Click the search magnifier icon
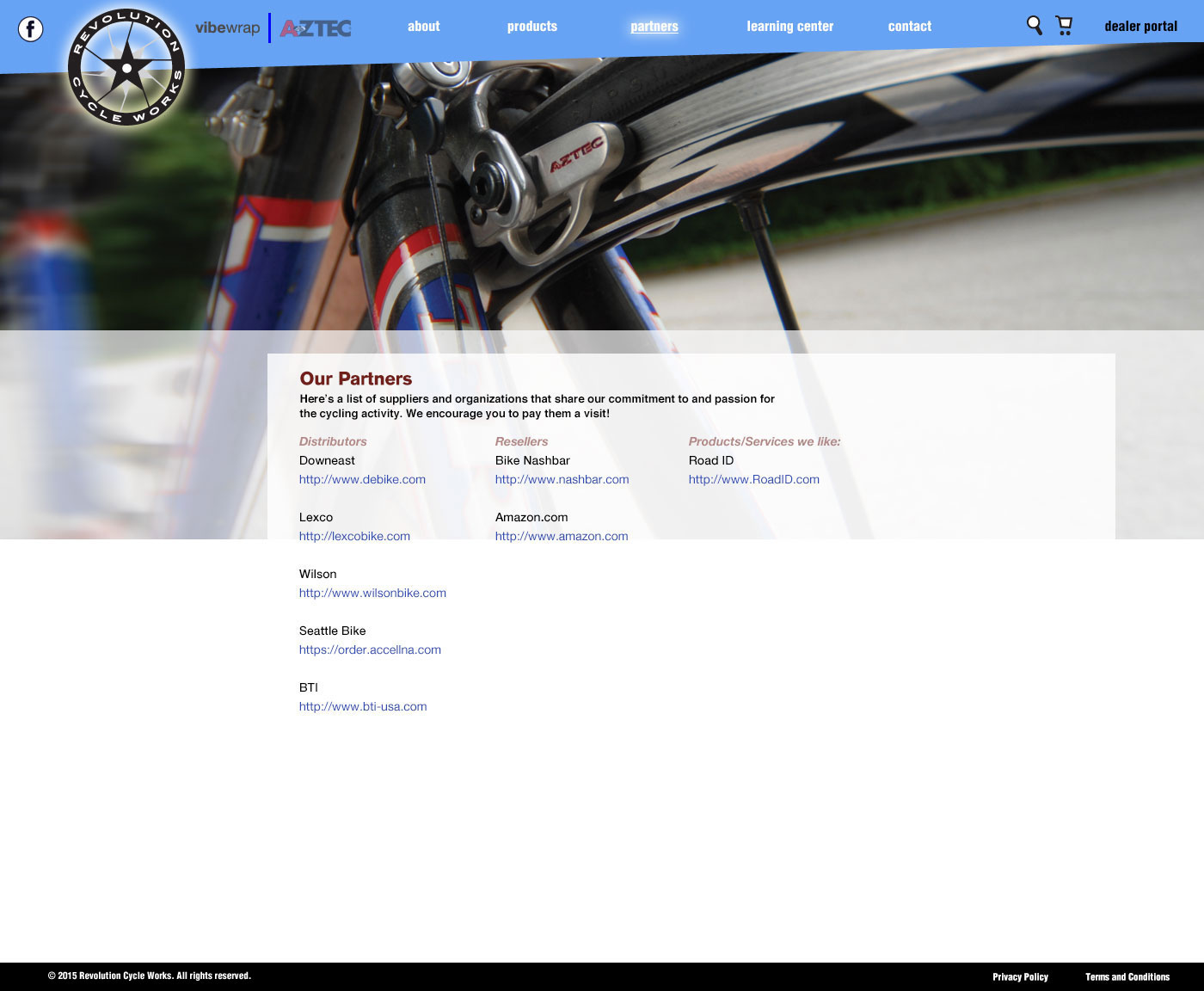This screenshot has width=1204, height=991. pos(1033,26)
